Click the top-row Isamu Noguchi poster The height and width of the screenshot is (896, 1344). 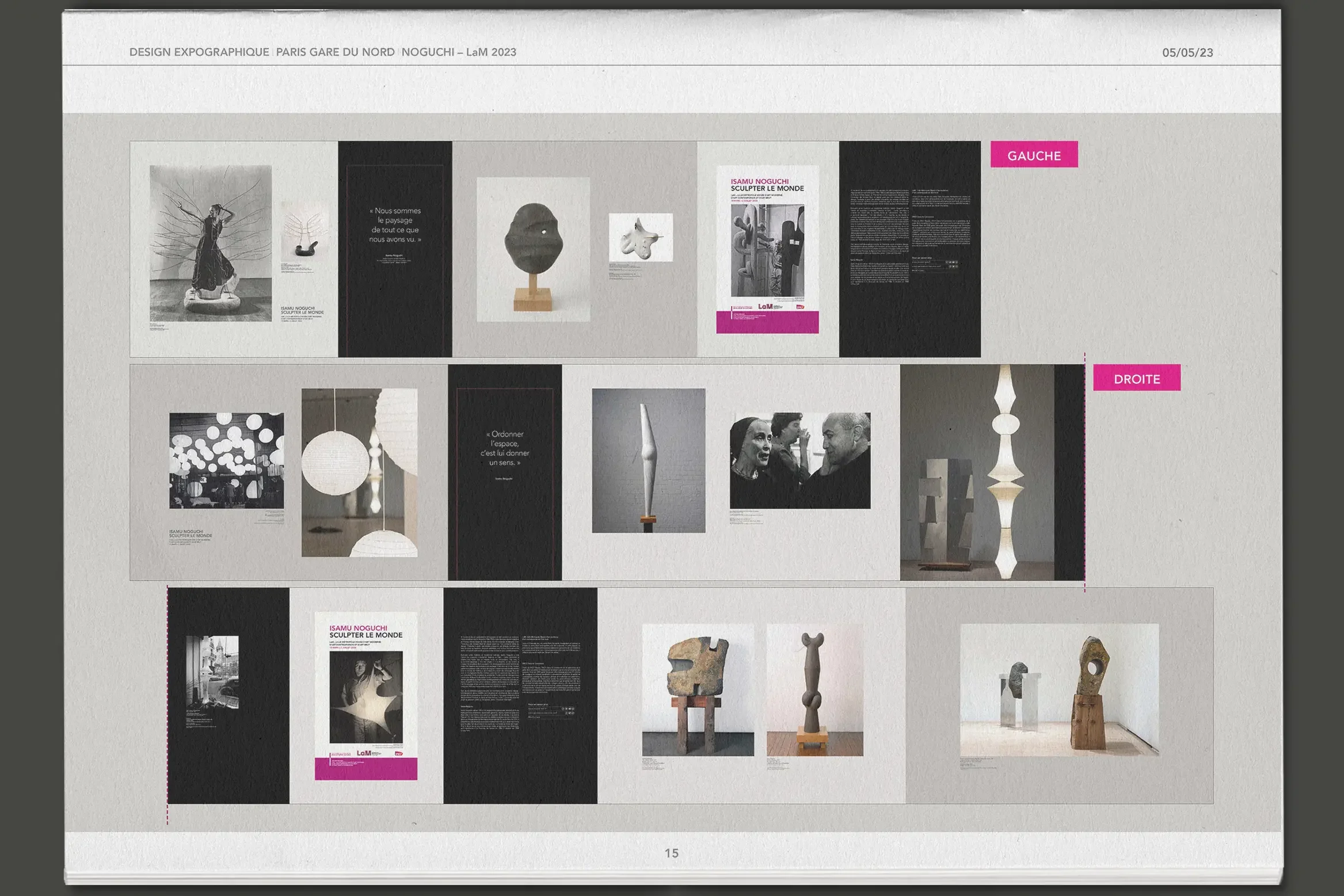pos(767,249)
